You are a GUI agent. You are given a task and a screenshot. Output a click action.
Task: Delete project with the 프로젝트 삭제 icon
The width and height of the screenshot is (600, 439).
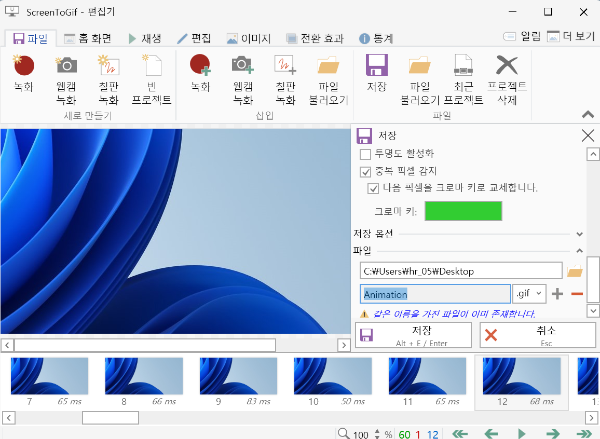coord(507,80)
